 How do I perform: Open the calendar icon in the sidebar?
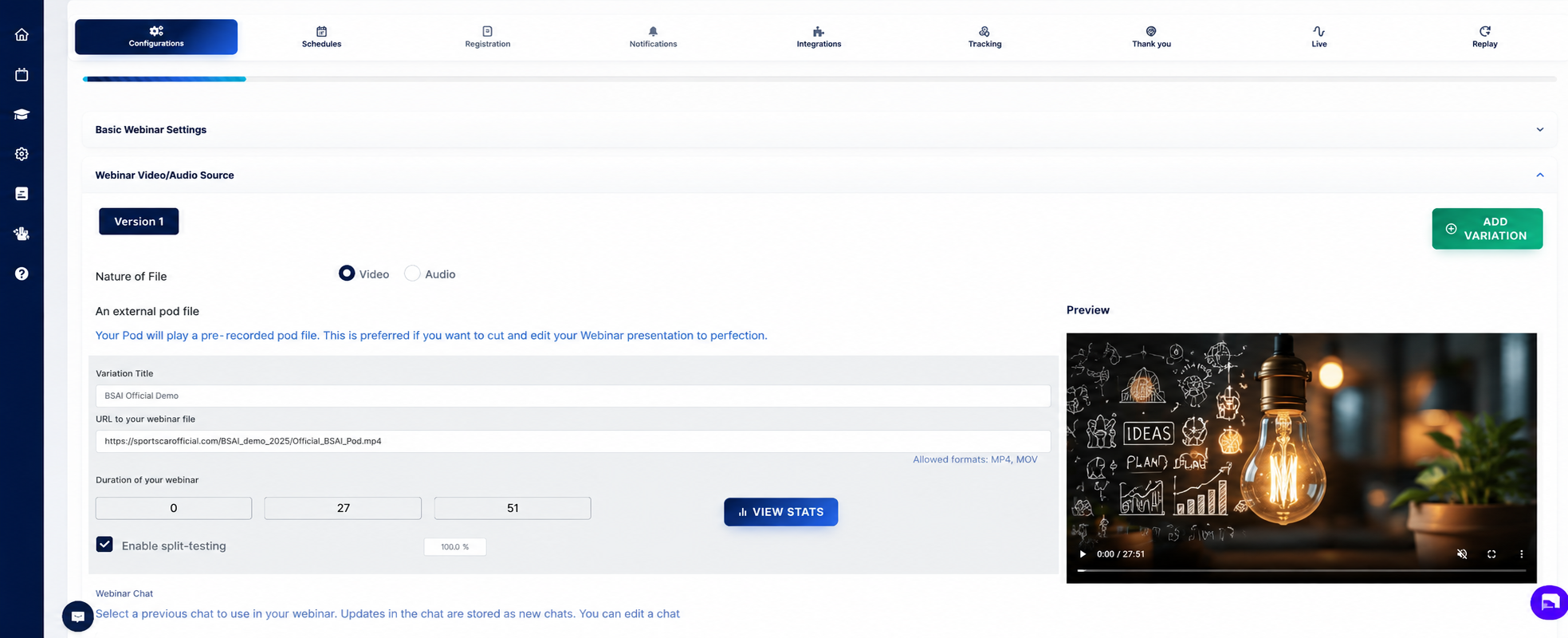22,74
